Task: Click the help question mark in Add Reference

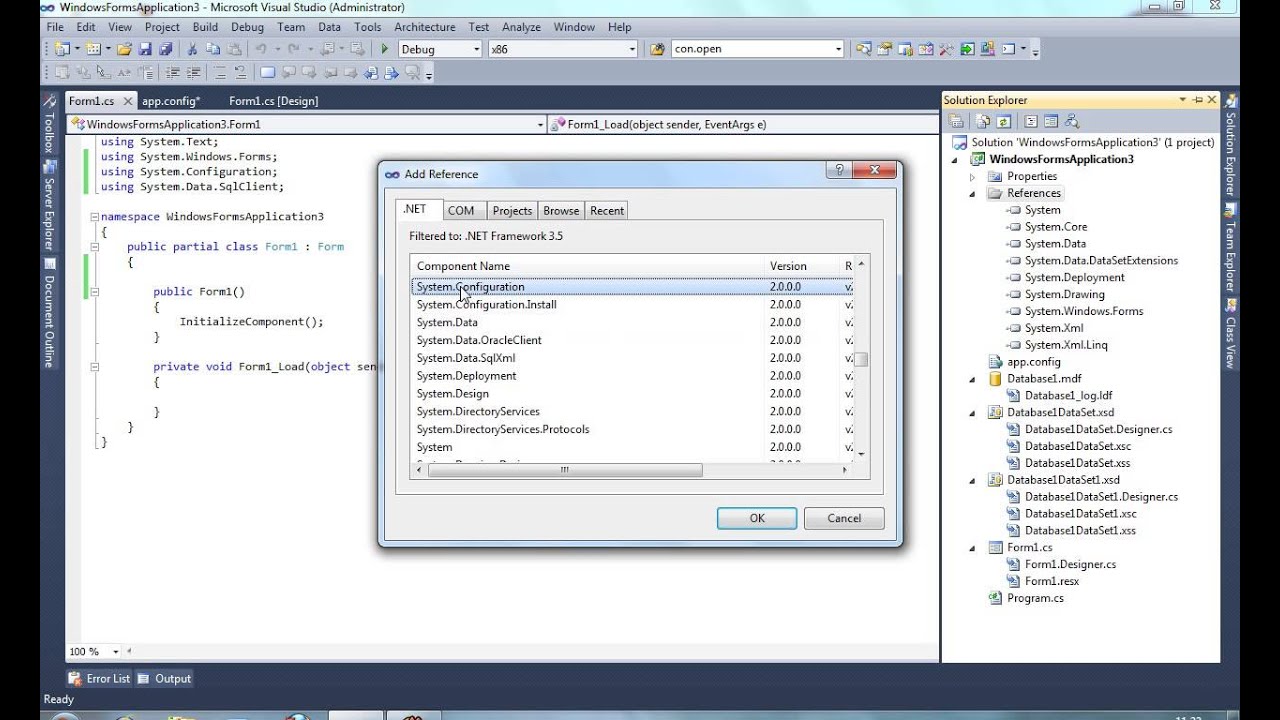Action: pyautogui.click(x=839, y=171)
